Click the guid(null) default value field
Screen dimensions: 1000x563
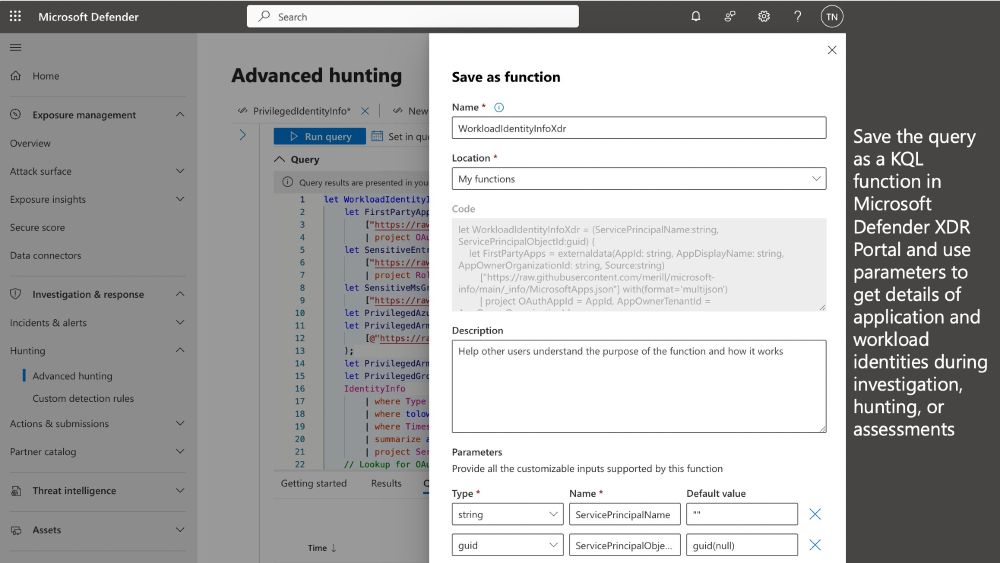742,545
